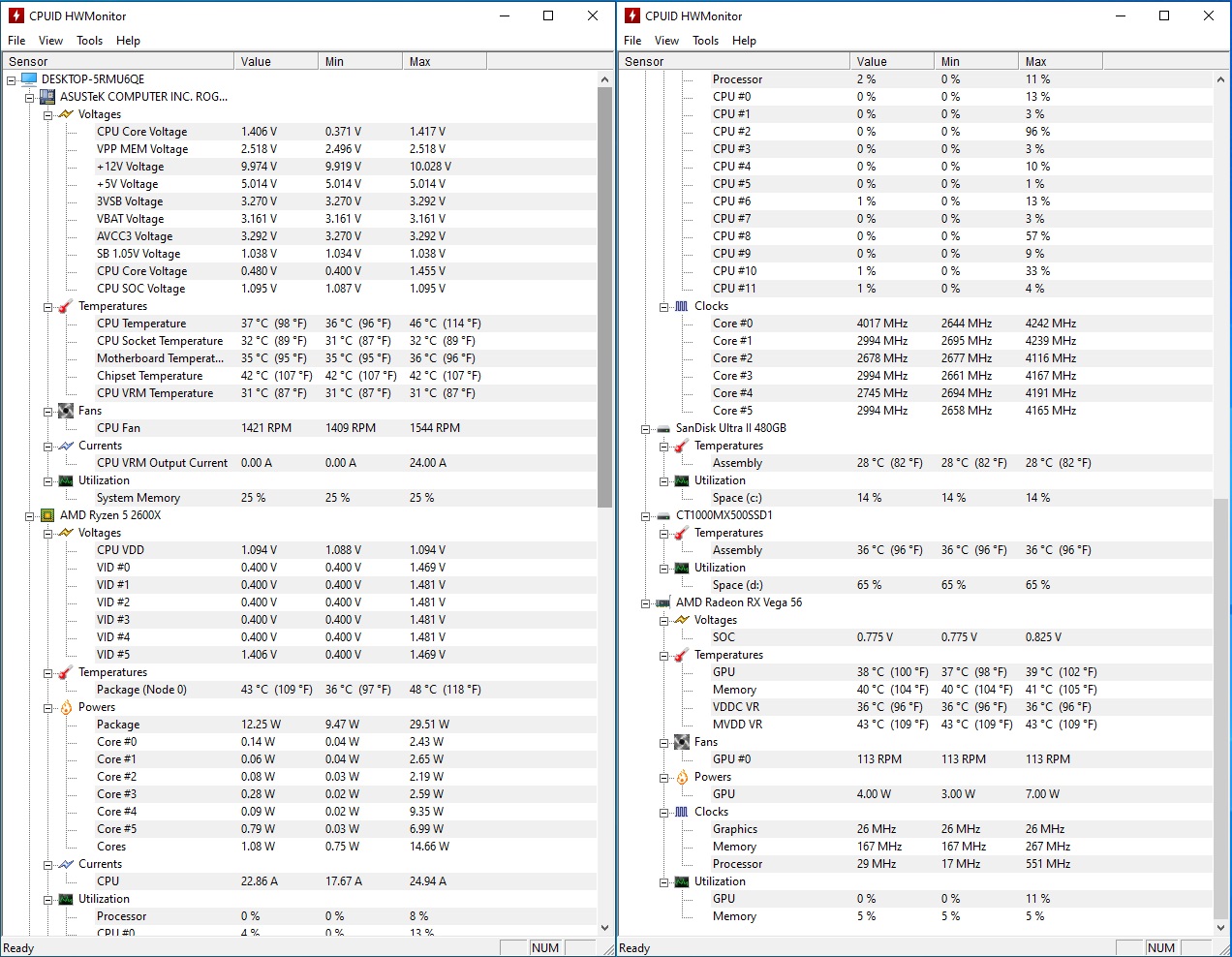Click Value column header in left window
1232x957 pixels.
coord(276,61)
